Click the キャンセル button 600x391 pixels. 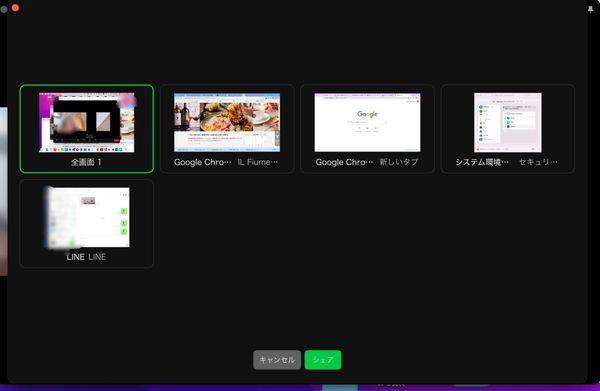pos(277,360)
